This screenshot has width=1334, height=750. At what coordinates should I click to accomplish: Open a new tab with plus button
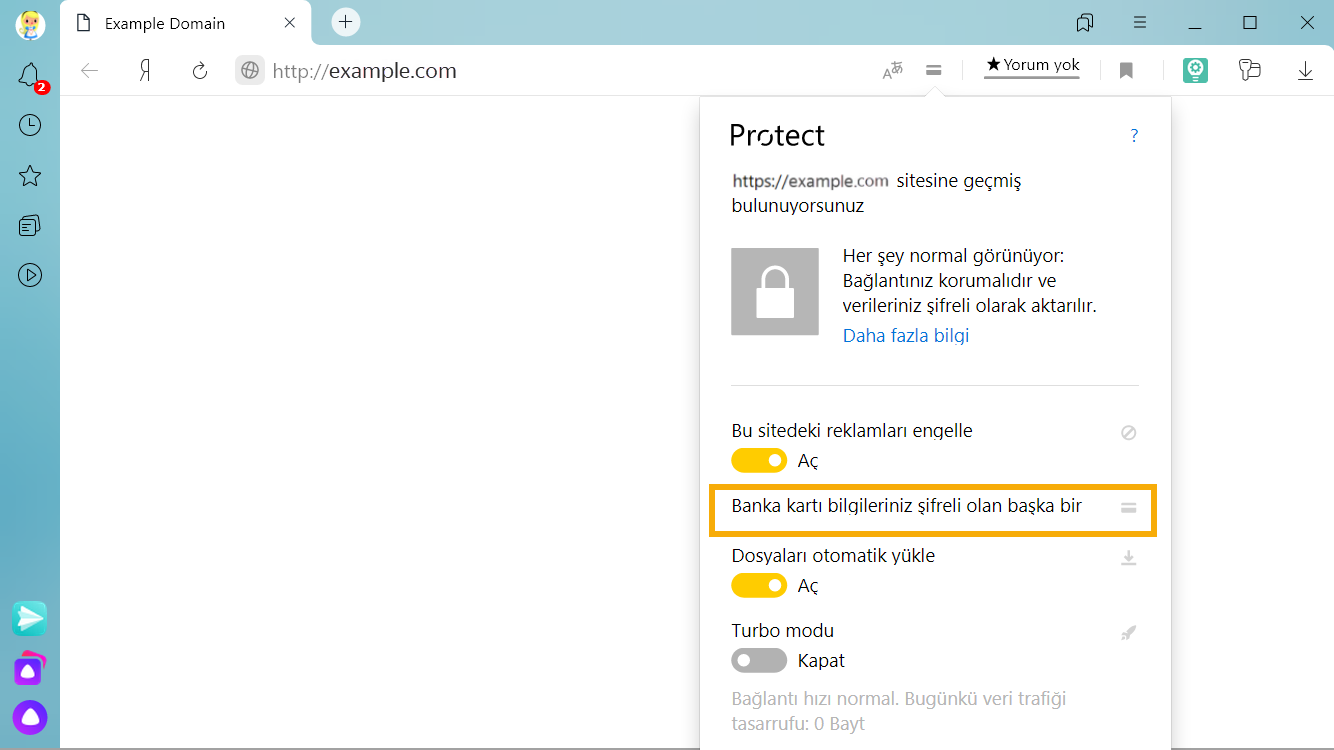tap(346, 22)
